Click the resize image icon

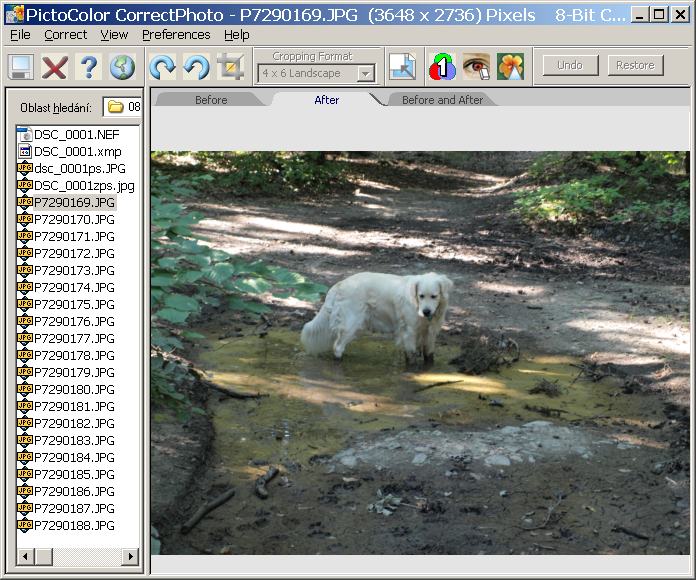[x=402, y=66]
